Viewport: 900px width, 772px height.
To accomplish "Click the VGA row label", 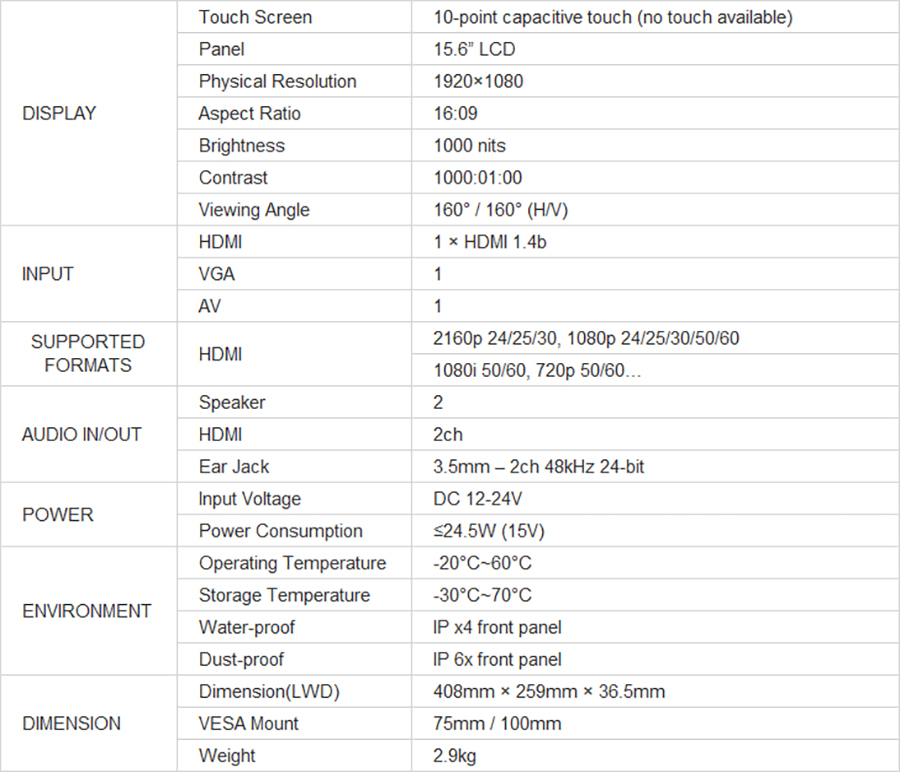I will pyautogui.click(x=217, y=274).
